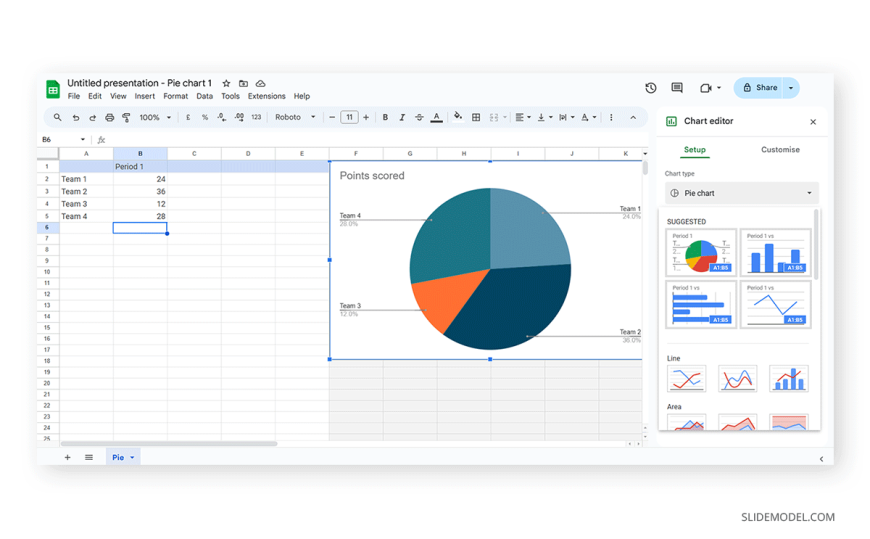
Task: Open the File menu
Action: pyautogui.click(x=74, y=96)
